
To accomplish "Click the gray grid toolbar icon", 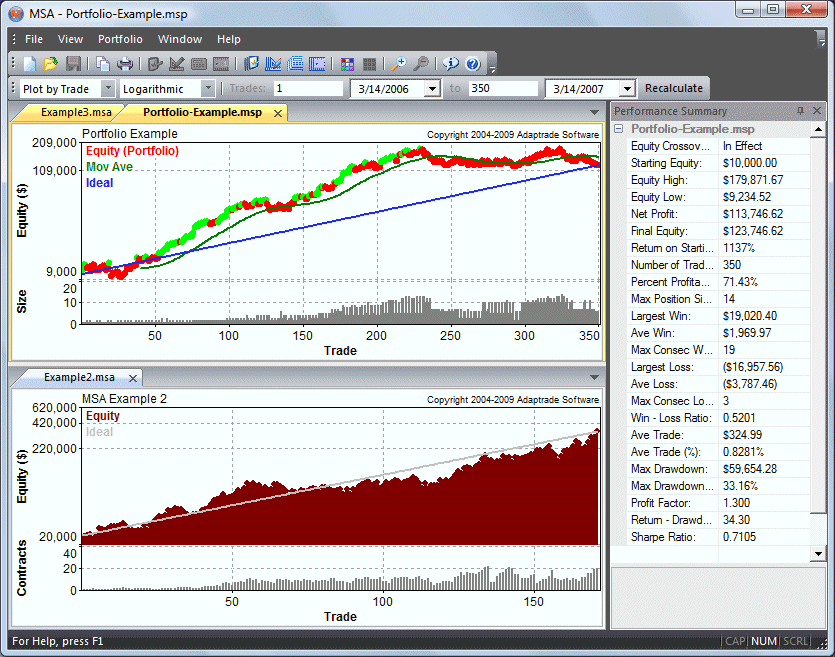I will (369, 64).
